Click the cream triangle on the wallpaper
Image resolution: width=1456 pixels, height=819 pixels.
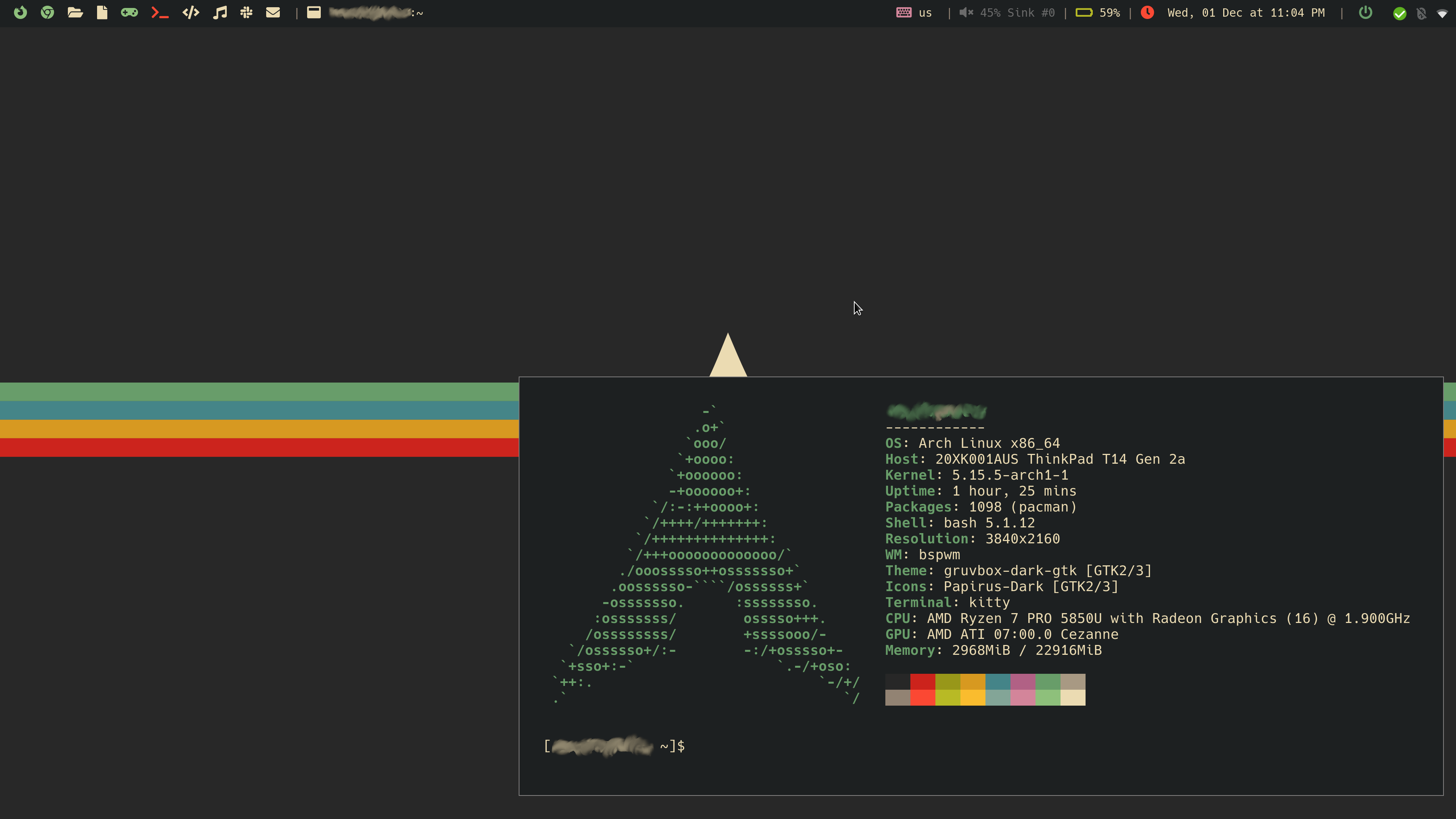pos(728,355)
